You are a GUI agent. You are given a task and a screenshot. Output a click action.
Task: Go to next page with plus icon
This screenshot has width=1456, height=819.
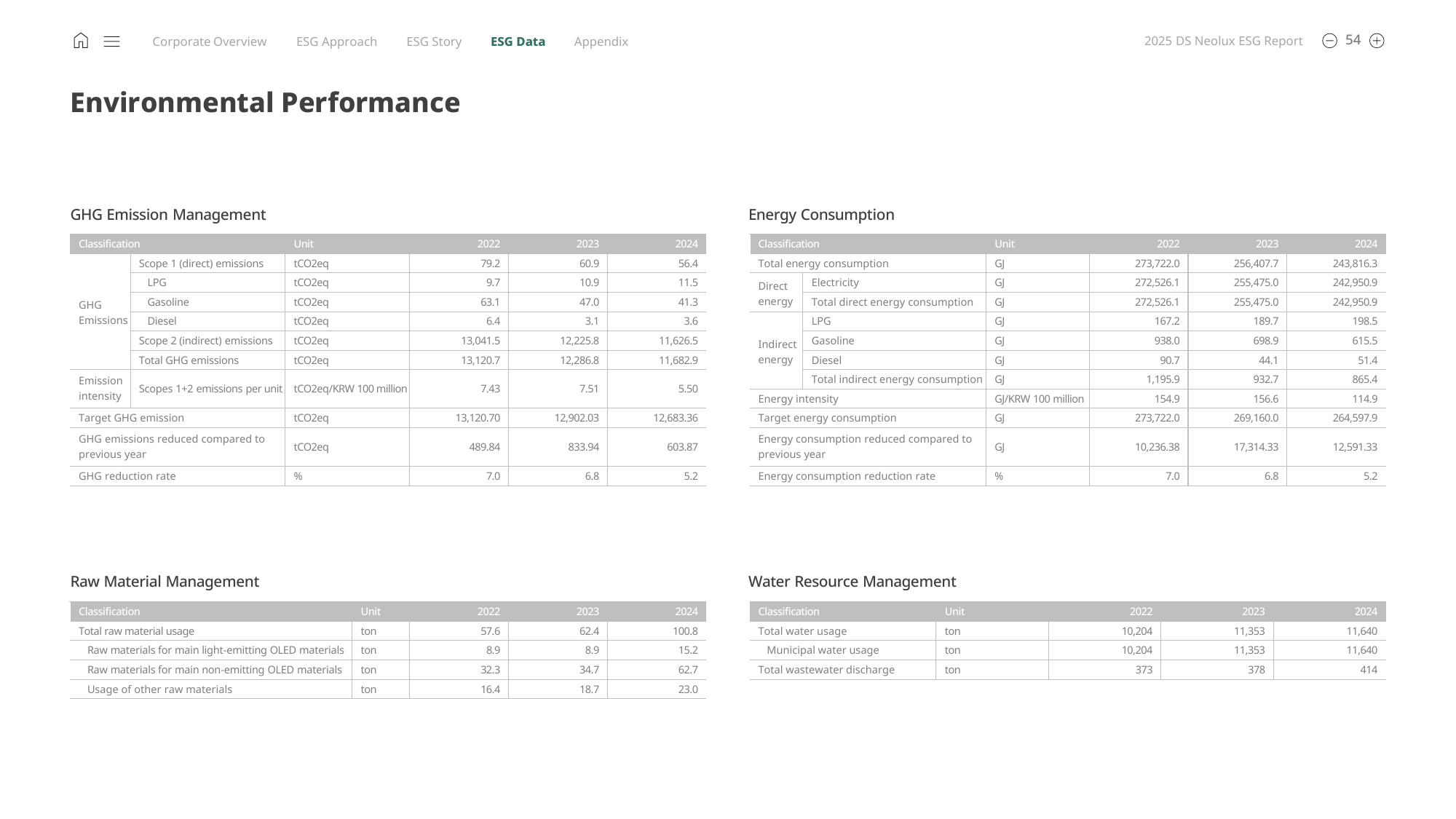(x=1377, y=41)
